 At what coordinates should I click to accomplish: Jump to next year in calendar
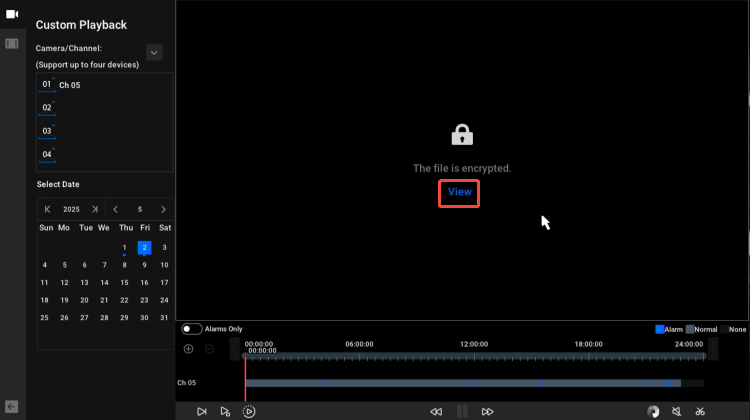click(95, 209)
